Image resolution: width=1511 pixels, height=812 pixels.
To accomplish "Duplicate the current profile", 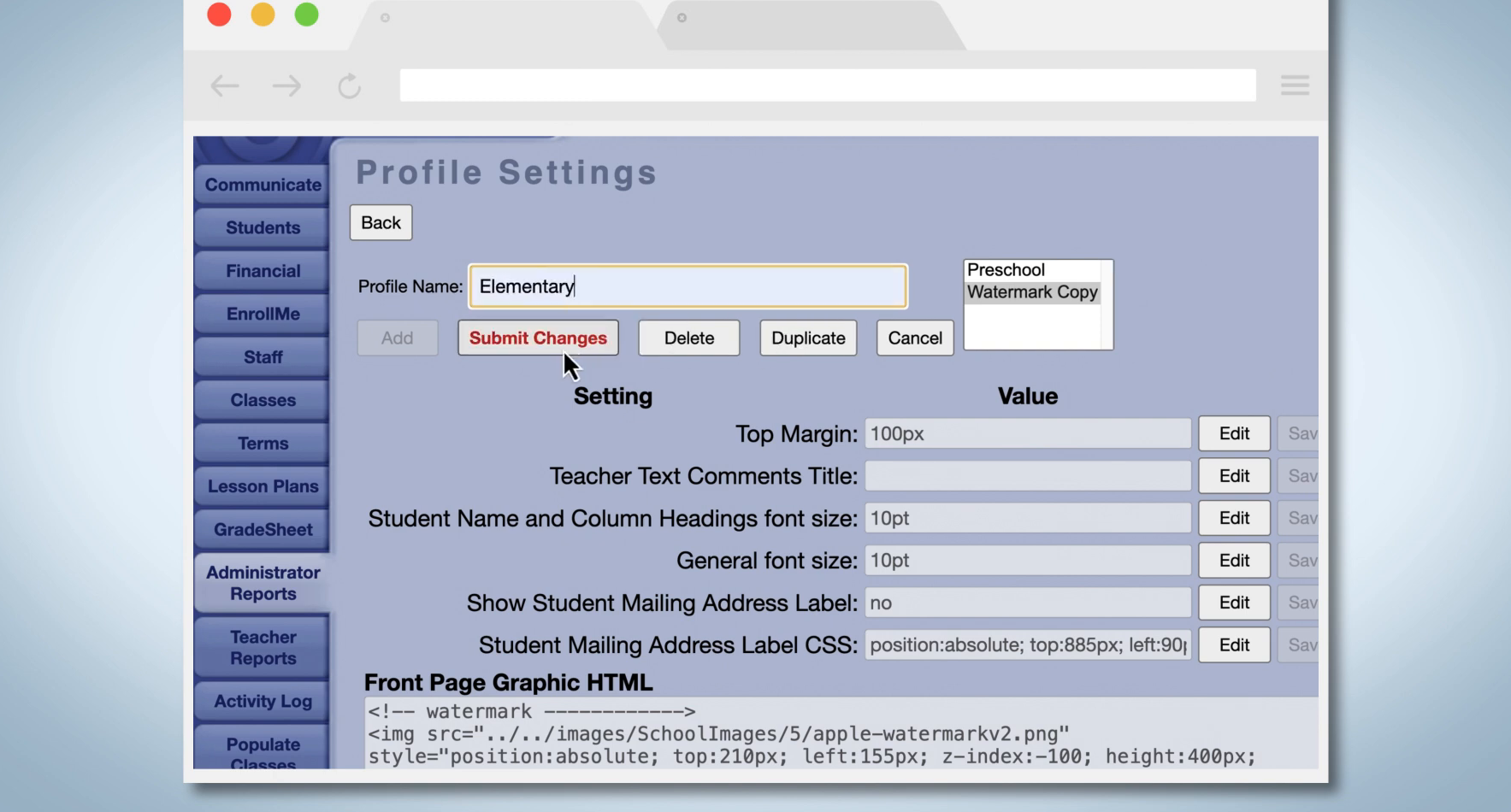I will pos(808,338).
